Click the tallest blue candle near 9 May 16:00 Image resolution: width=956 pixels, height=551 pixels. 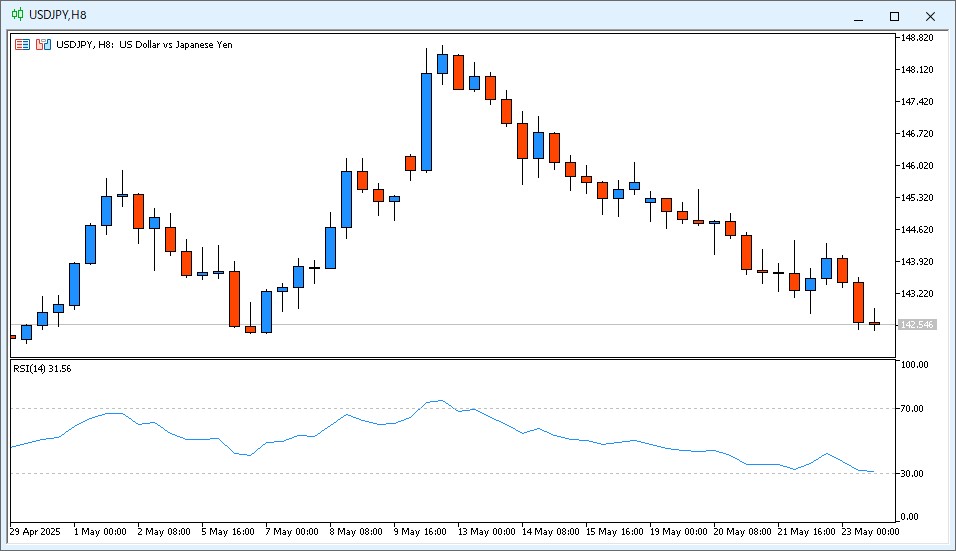(427, 122)
